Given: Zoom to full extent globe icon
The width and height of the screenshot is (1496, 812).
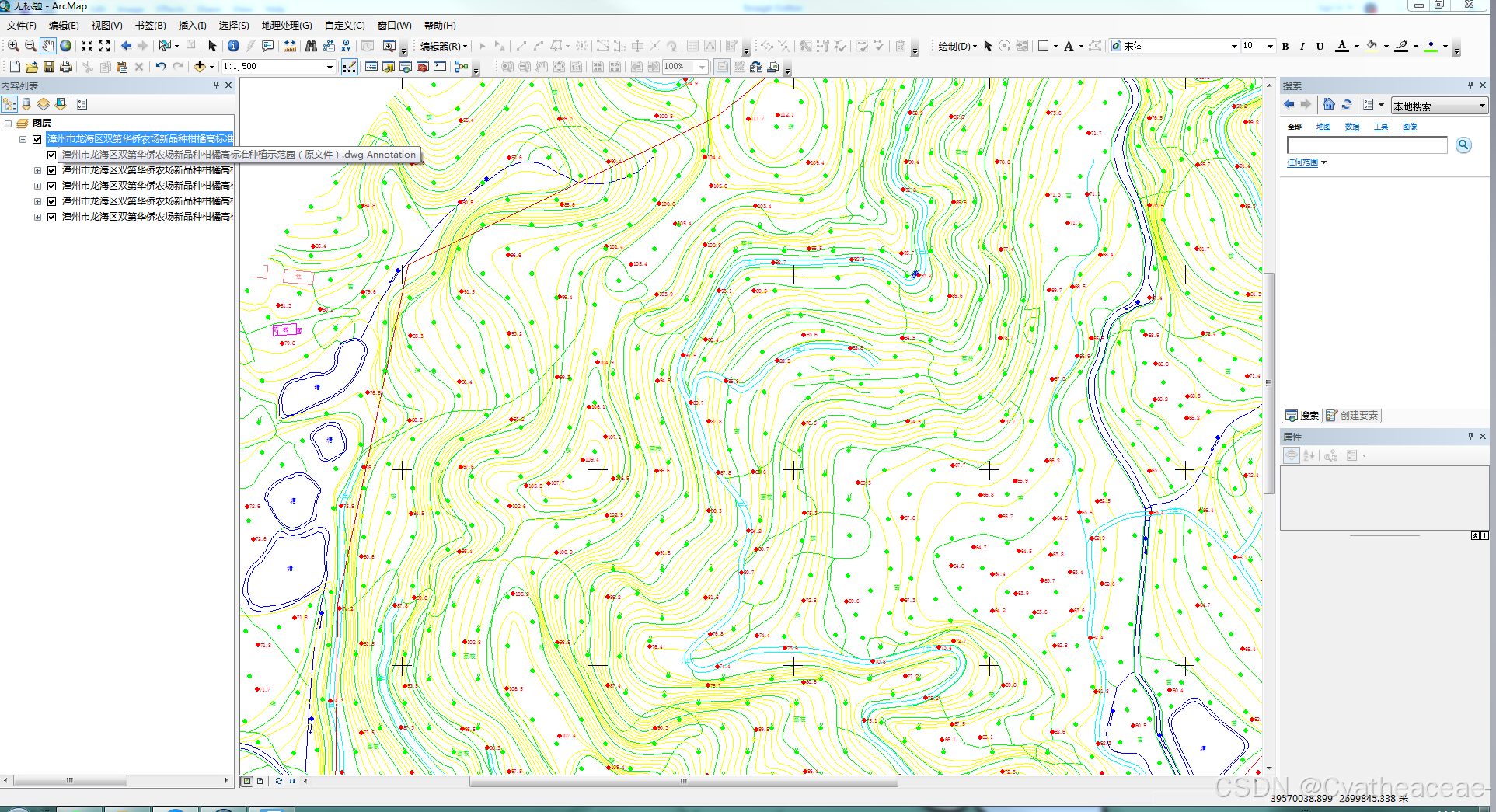Looking at the screenshot, I should (x=66, y=46).
